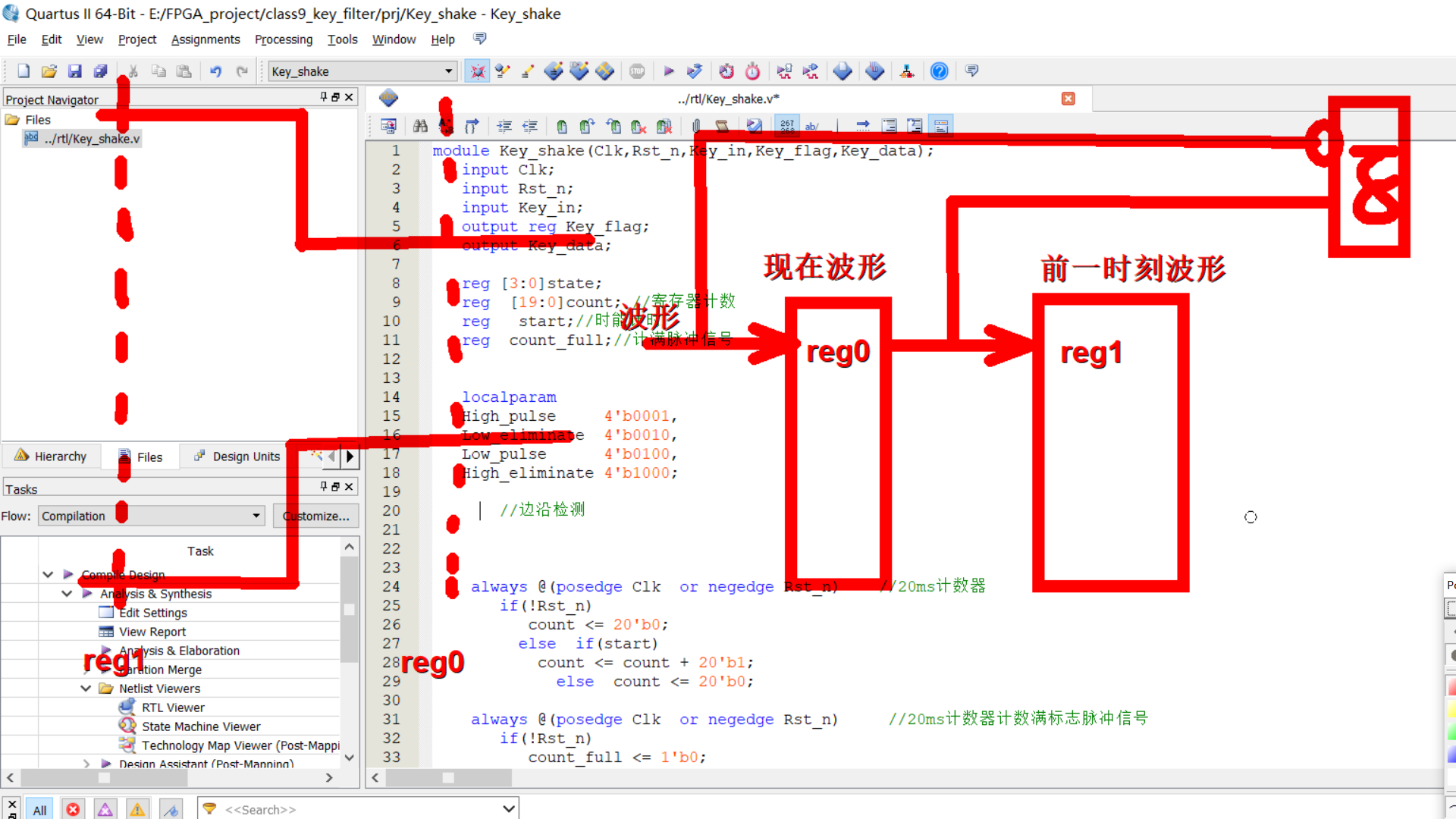The height and width of the screenshot is (819, 1456).
Task: Show only error messages filter
Action: pyautogui.click(x=73, y=810)
